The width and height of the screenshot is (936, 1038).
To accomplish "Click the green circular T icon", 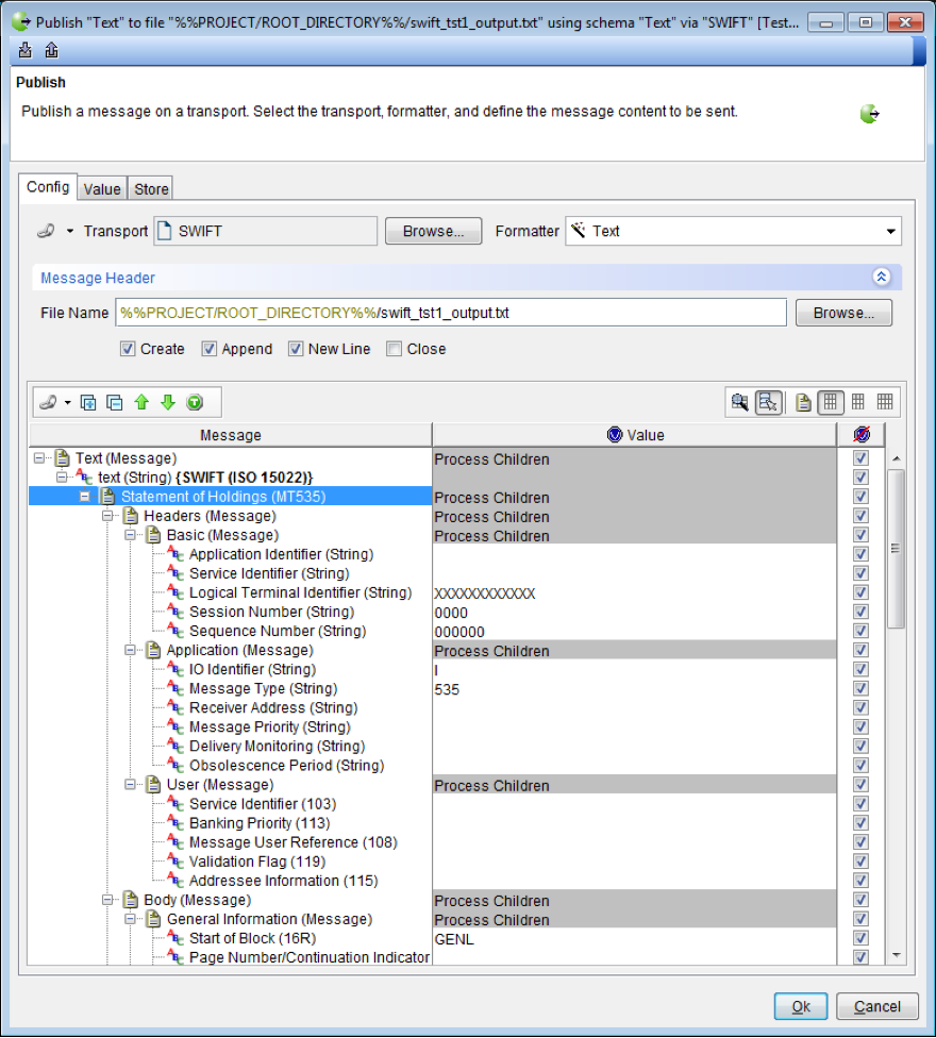I will [195, 402].
